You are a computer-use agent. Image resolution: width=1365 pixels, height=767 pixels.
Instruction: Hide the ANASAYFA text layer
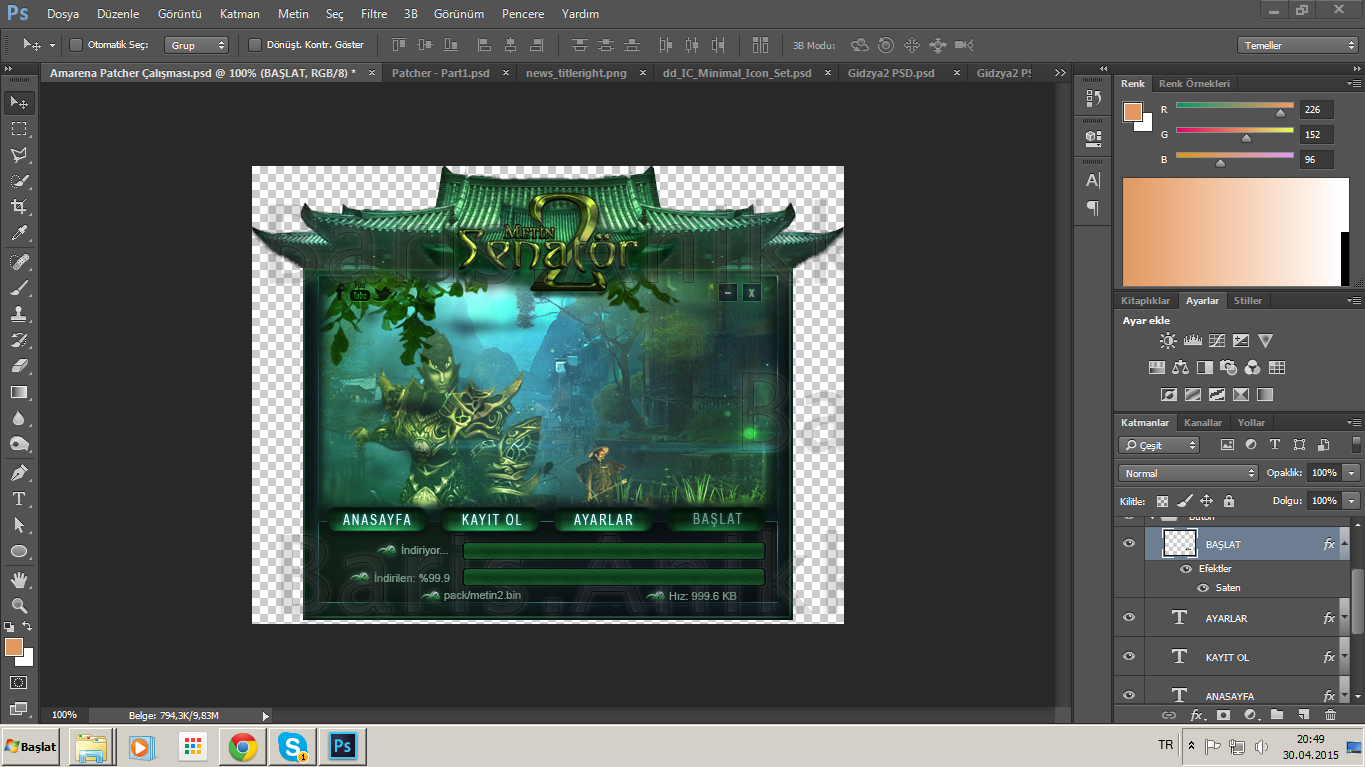click(1129, 695)
